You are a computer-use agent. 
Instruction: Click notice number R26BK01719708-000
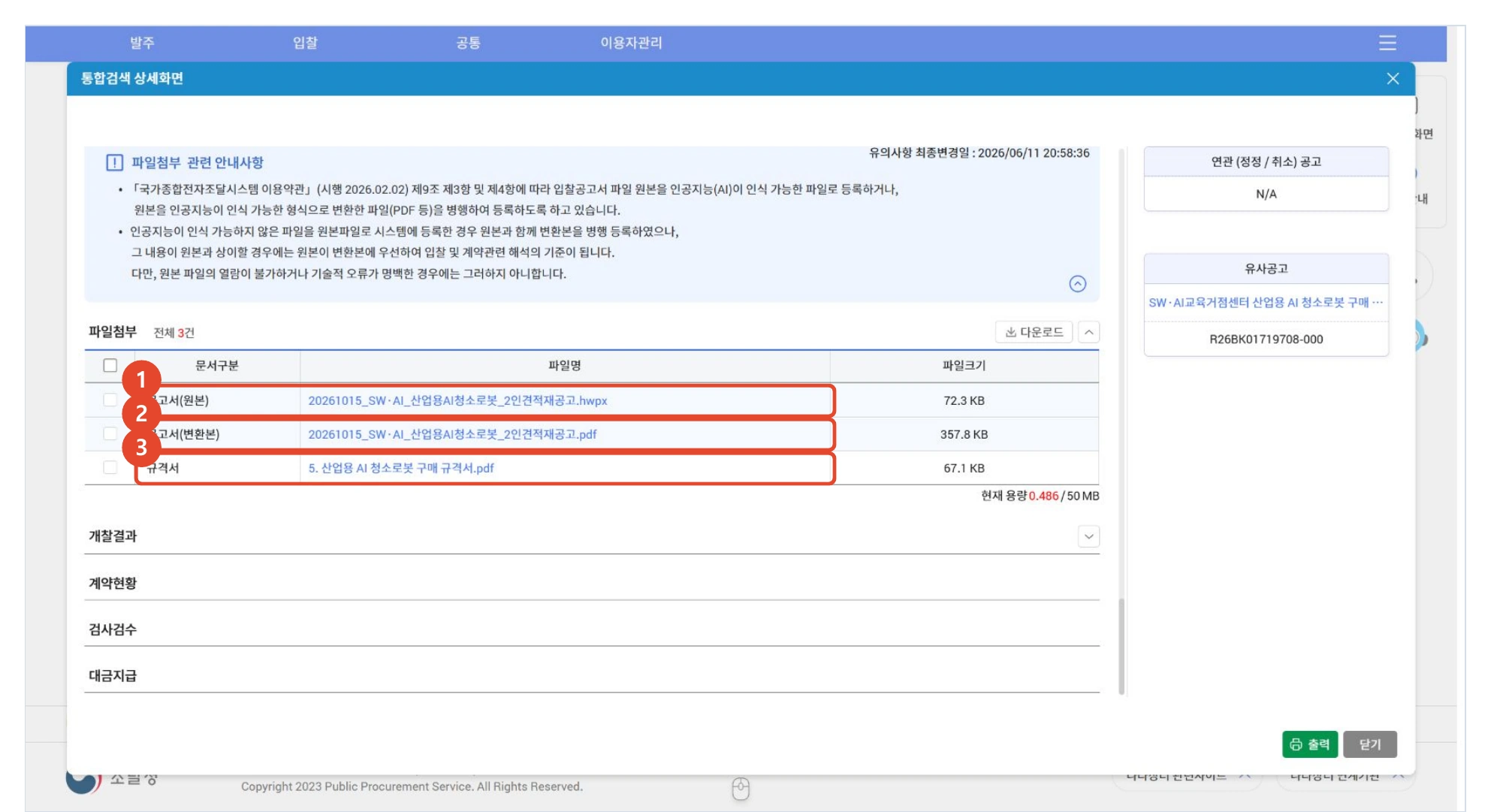point(1266,340)
